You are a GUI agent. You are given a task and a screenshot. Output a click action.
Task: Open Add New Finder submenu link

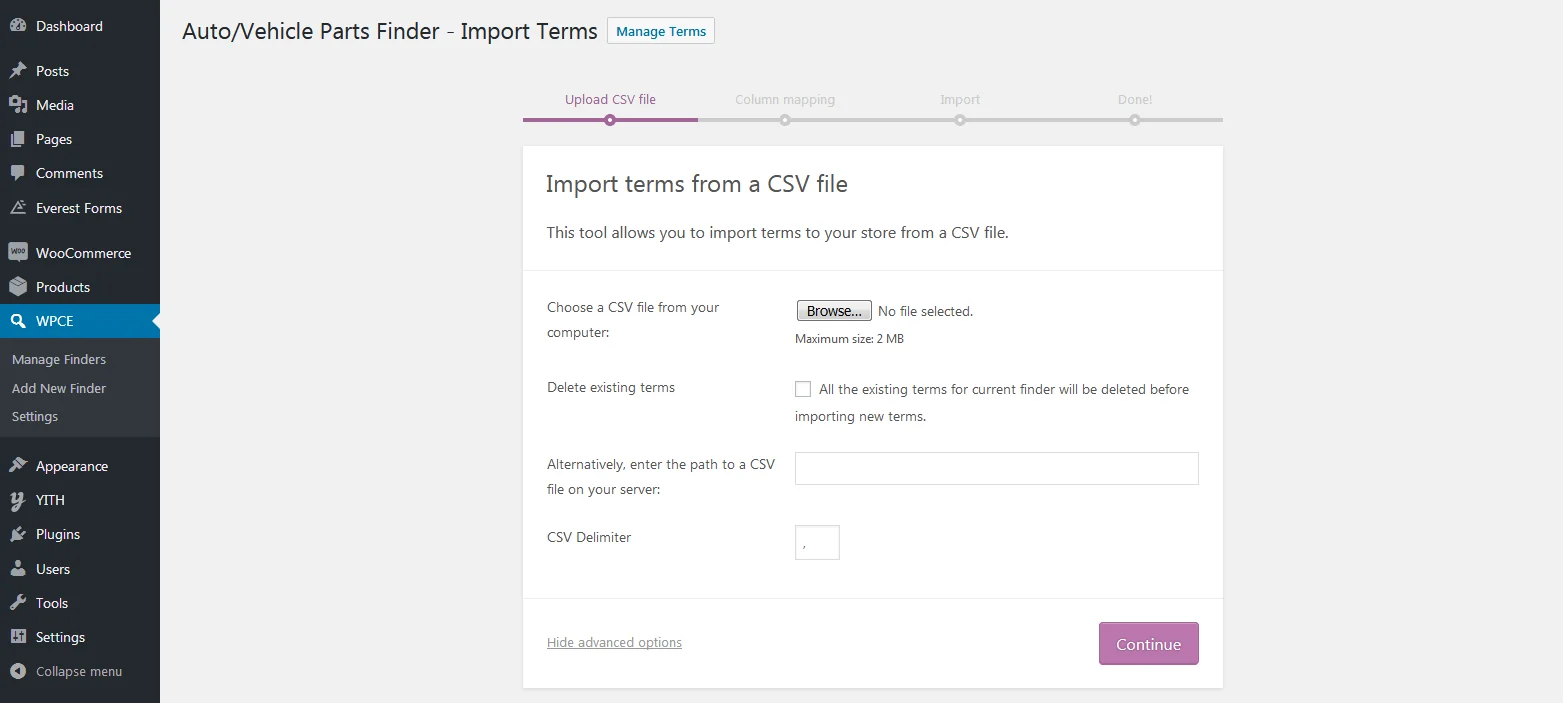[59, 388]
